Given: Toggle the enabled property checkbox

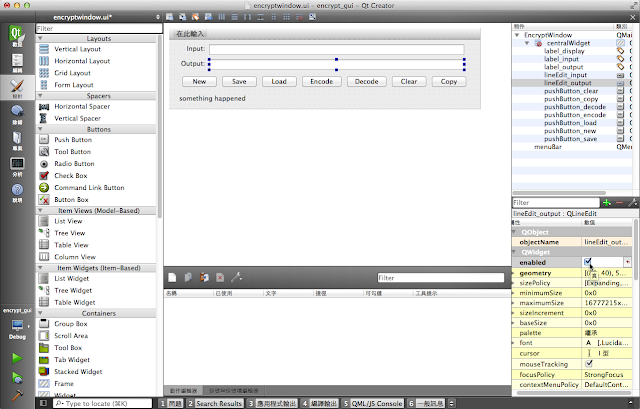Looking at the screenshot, I should click(x=588, y=262).
